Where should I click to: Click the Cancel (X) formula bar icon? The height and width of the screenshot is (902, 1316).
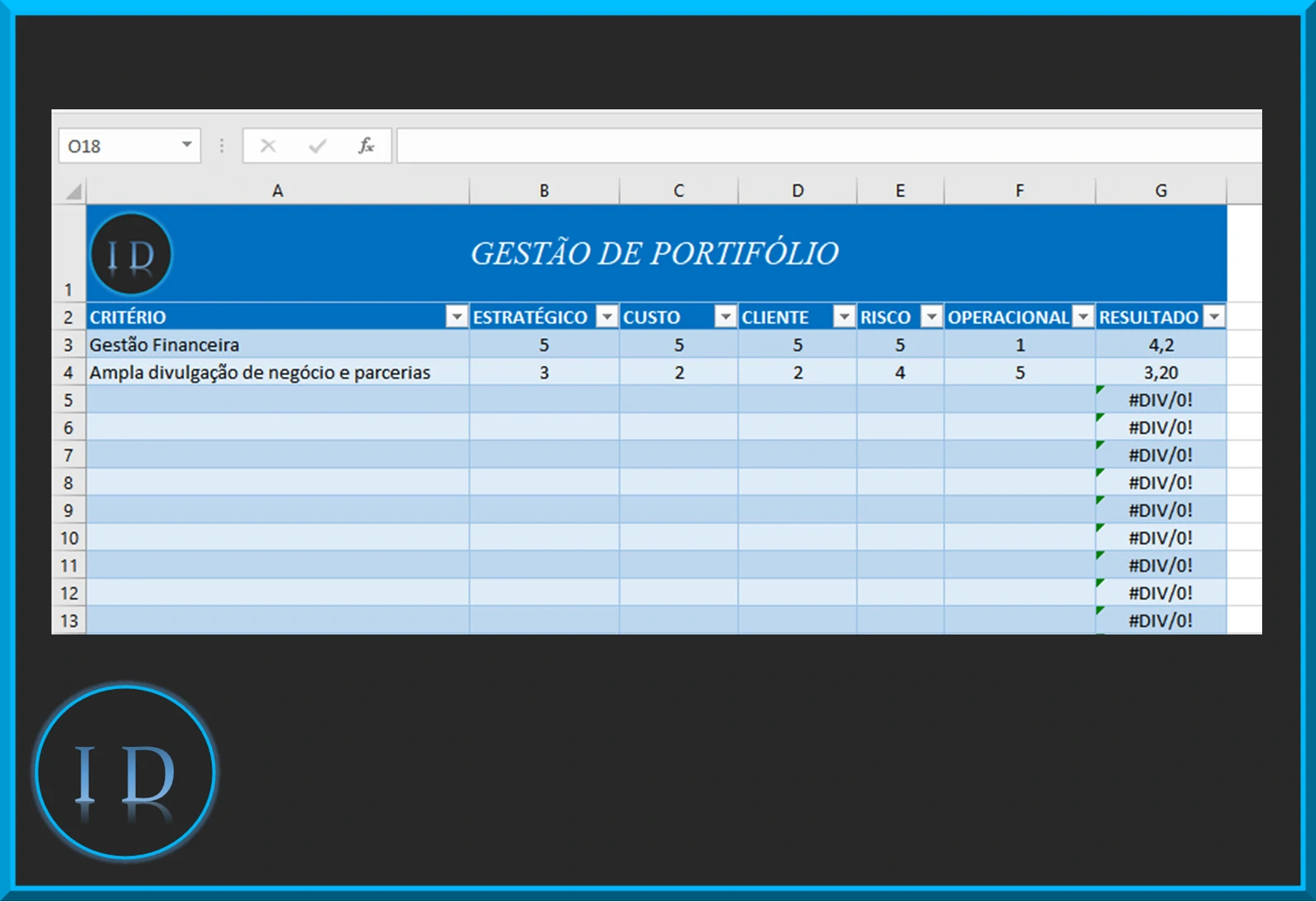pyautogui.click(x=268, y=147)
